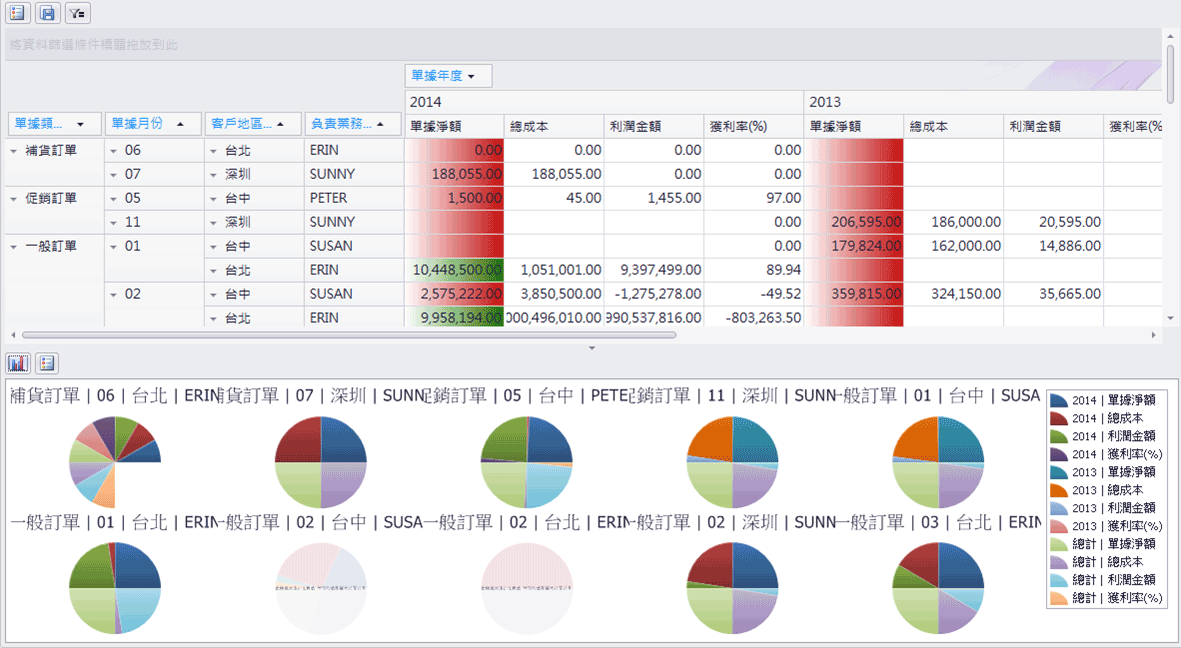Collapse month 07 row group
This screenshot has height=648, width=1181.
114,175
